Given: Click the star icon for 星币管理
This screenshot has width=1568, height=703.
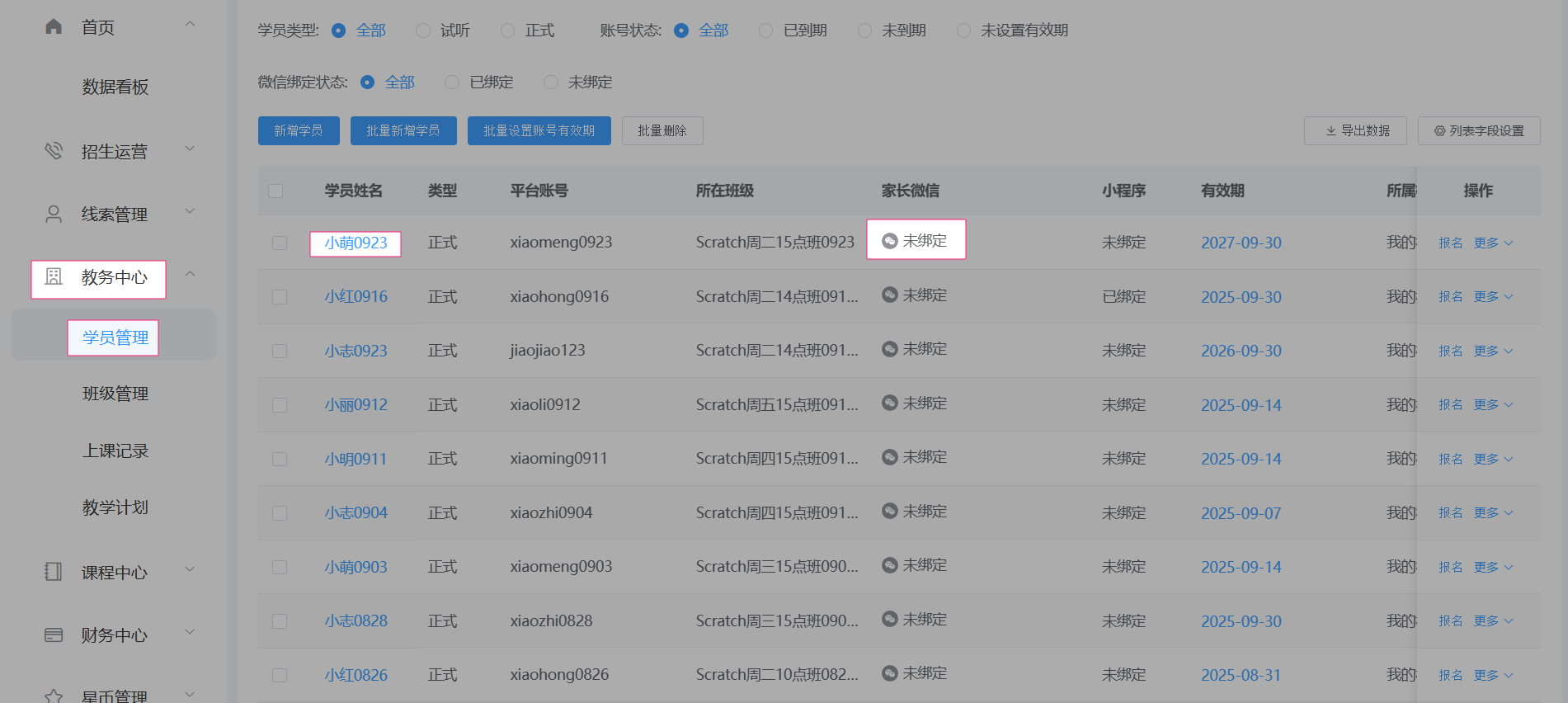Looking at the screenshot, I should tap(54, 696).
